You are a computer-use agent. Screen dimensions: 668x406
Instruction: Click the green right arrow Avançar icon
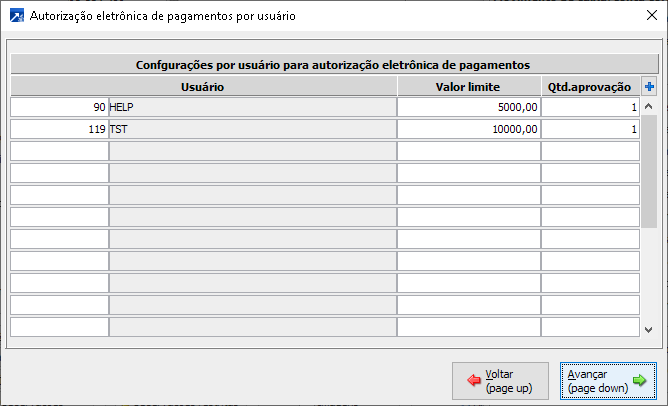pyautogui.click(x=638, y=381)
